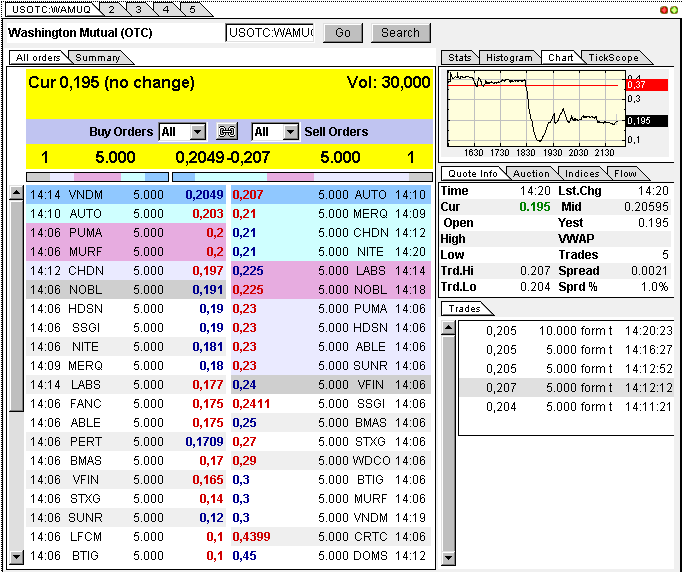The height and width of the screenshot is (572, 682).
Task: Click the order book scrollbar thumb
Action: pyautogui.click(x=17, y=305)
